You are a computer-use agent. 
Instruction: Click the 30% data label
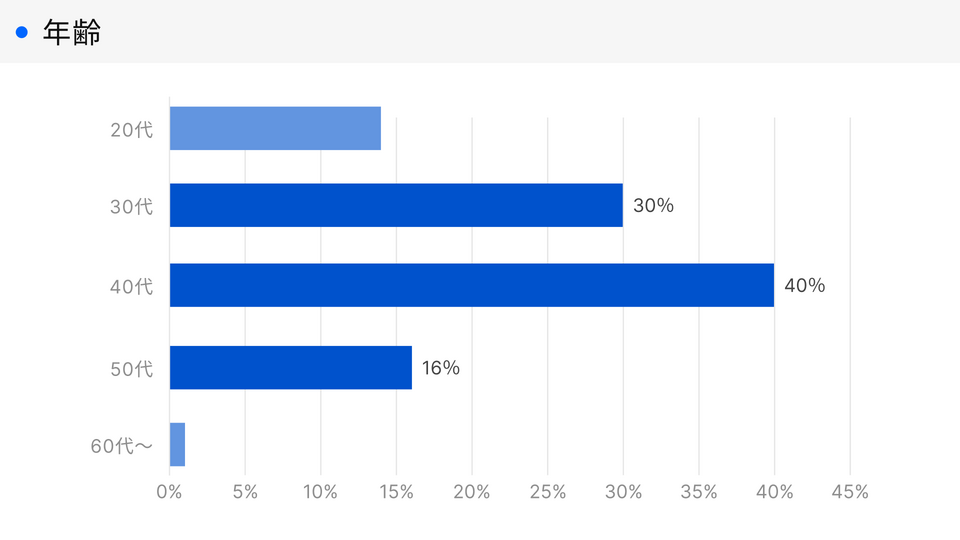(653, 206)
